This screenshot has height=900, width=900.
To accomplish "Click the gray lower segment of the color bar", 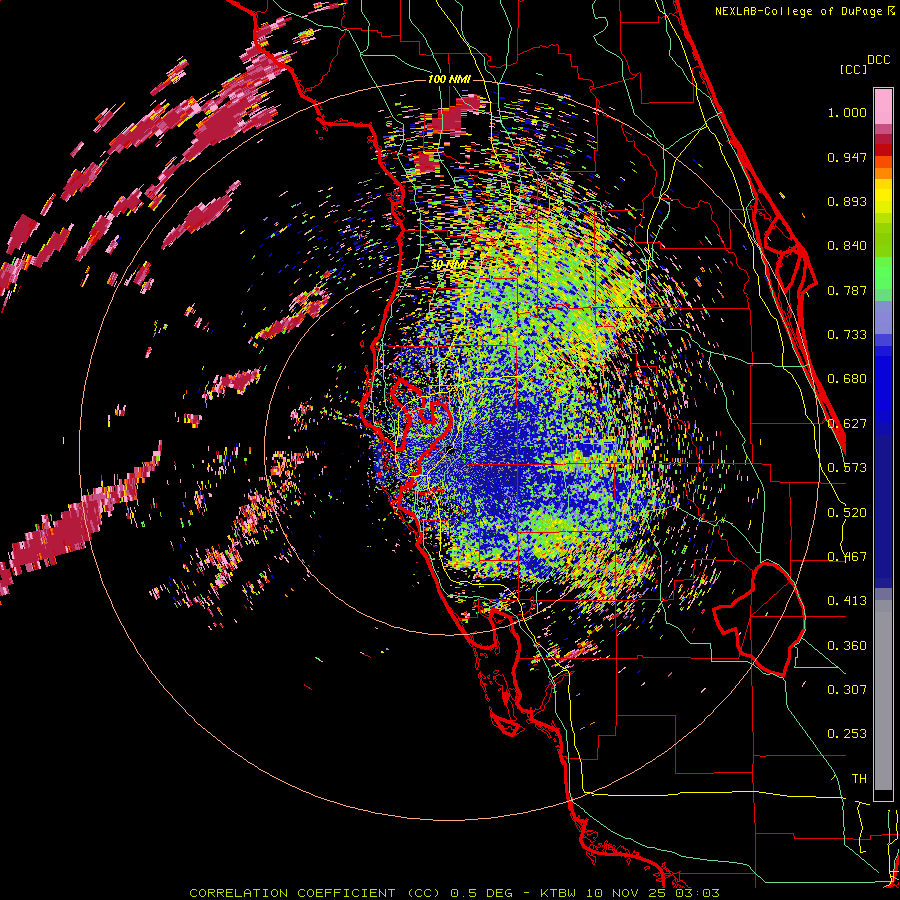I will [x=883, y=695].
